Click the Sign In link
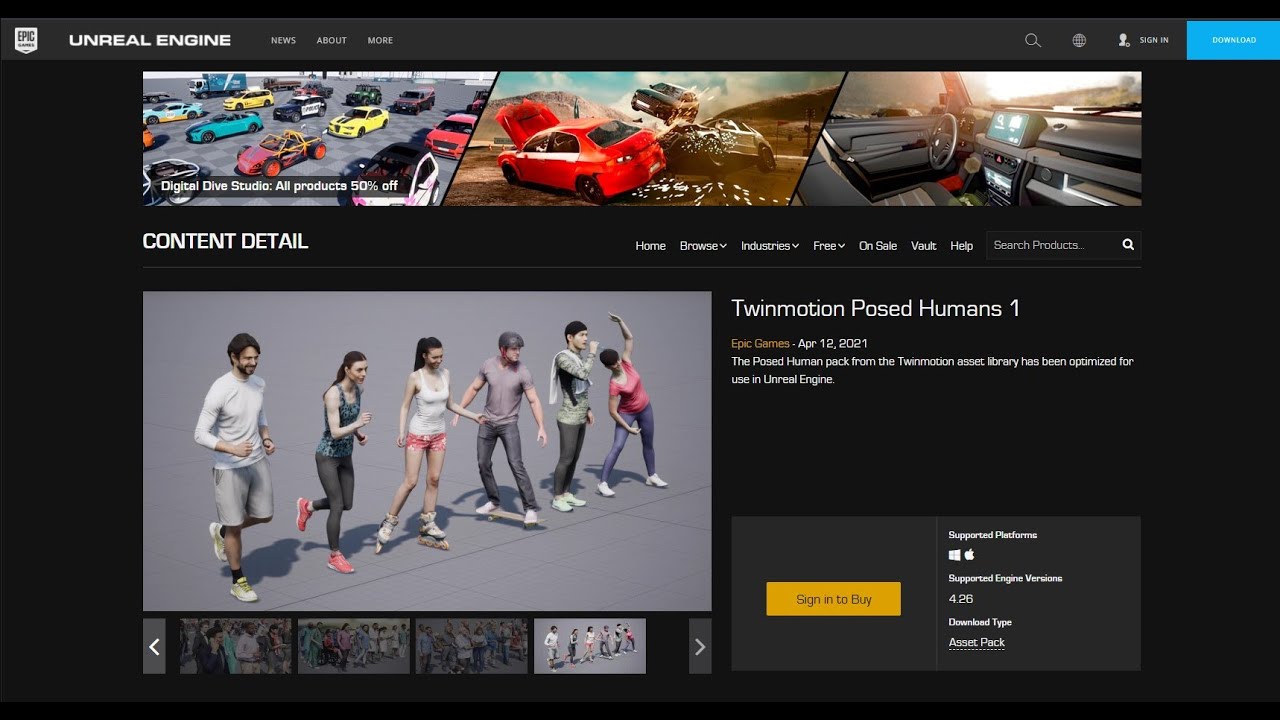 [1154, 40]
